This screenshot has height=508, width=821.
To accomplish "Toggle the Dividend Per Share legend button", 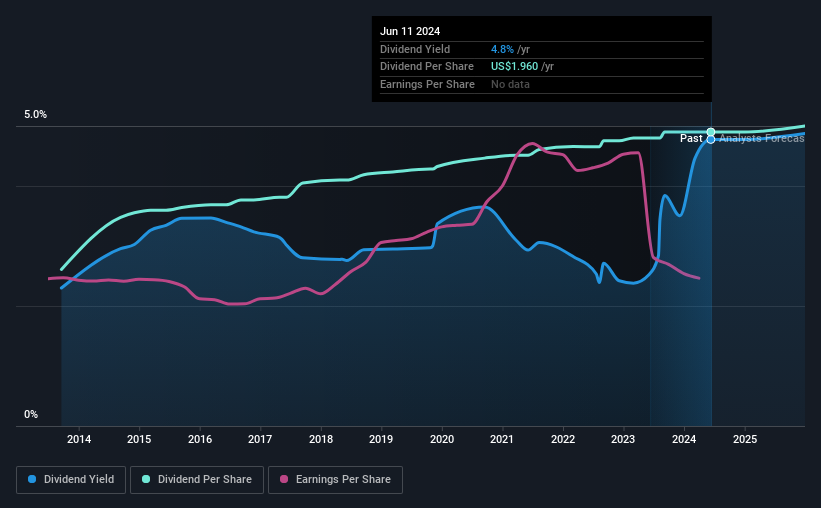I will coord(197,480).
